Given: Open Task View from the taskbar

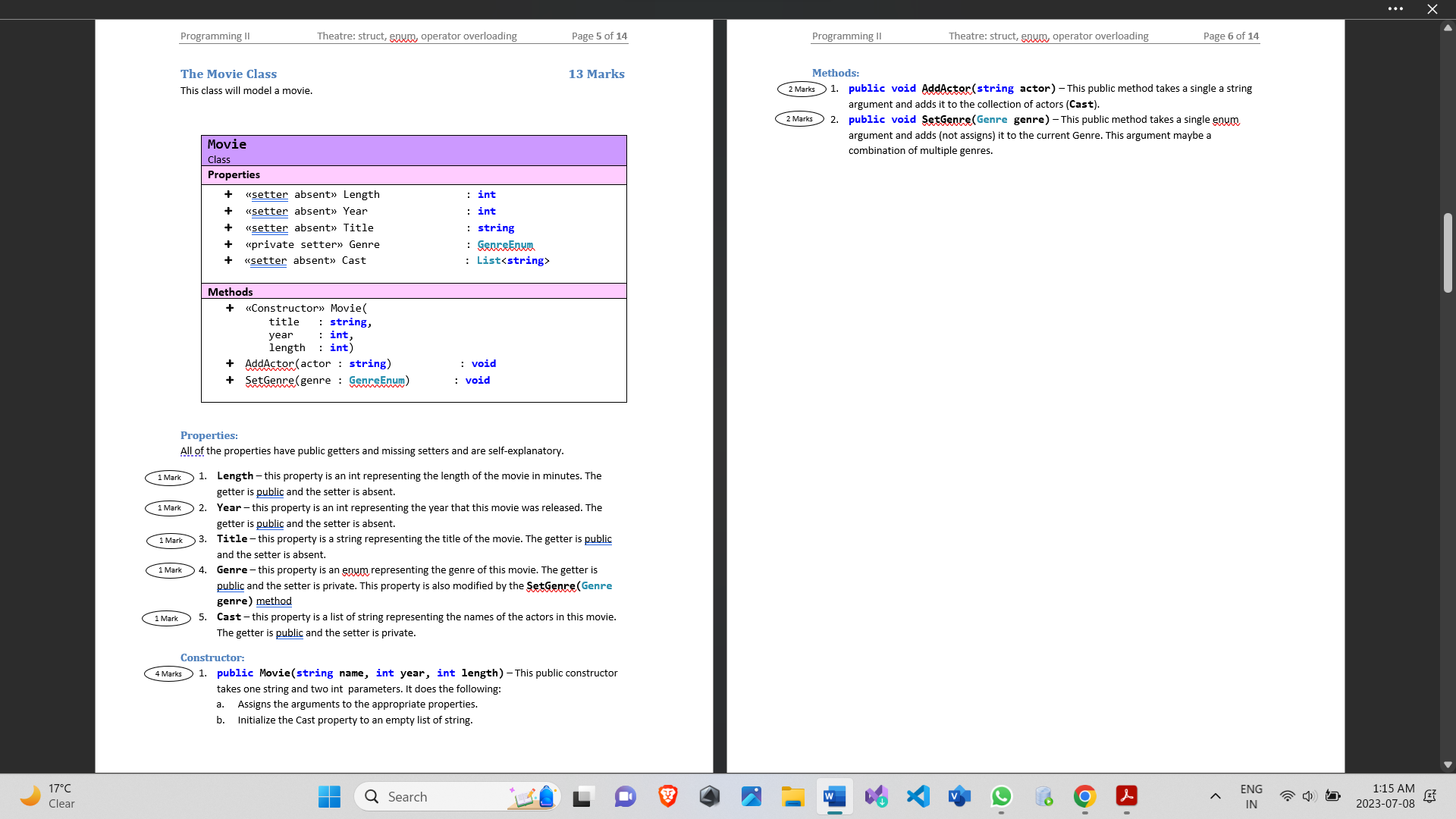Looking at the screenshot, I should [582, 796].
